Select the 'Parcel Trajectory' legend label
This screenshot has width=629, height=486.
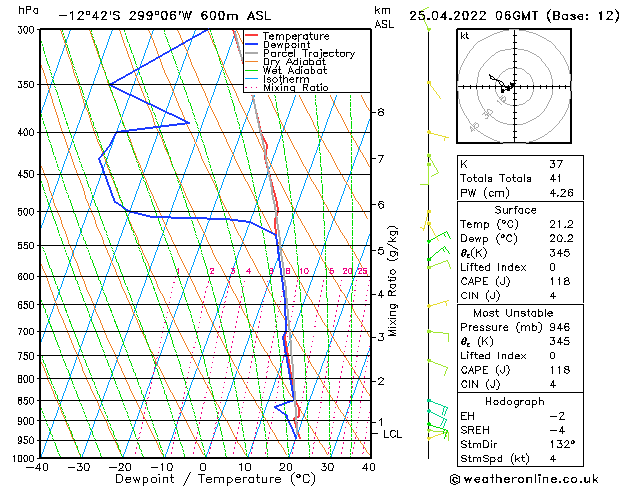tap(309, 53)
